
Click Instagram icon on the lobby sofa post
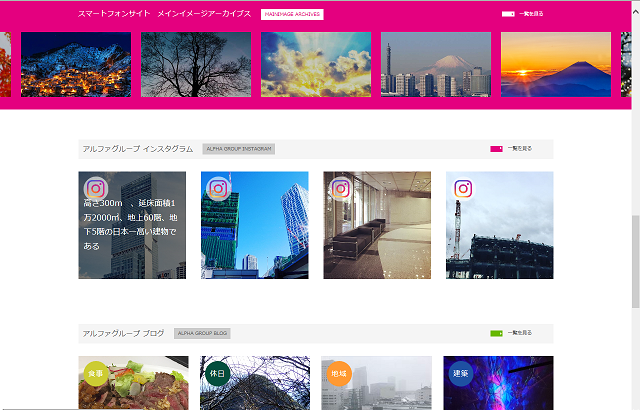click(340, 188)
